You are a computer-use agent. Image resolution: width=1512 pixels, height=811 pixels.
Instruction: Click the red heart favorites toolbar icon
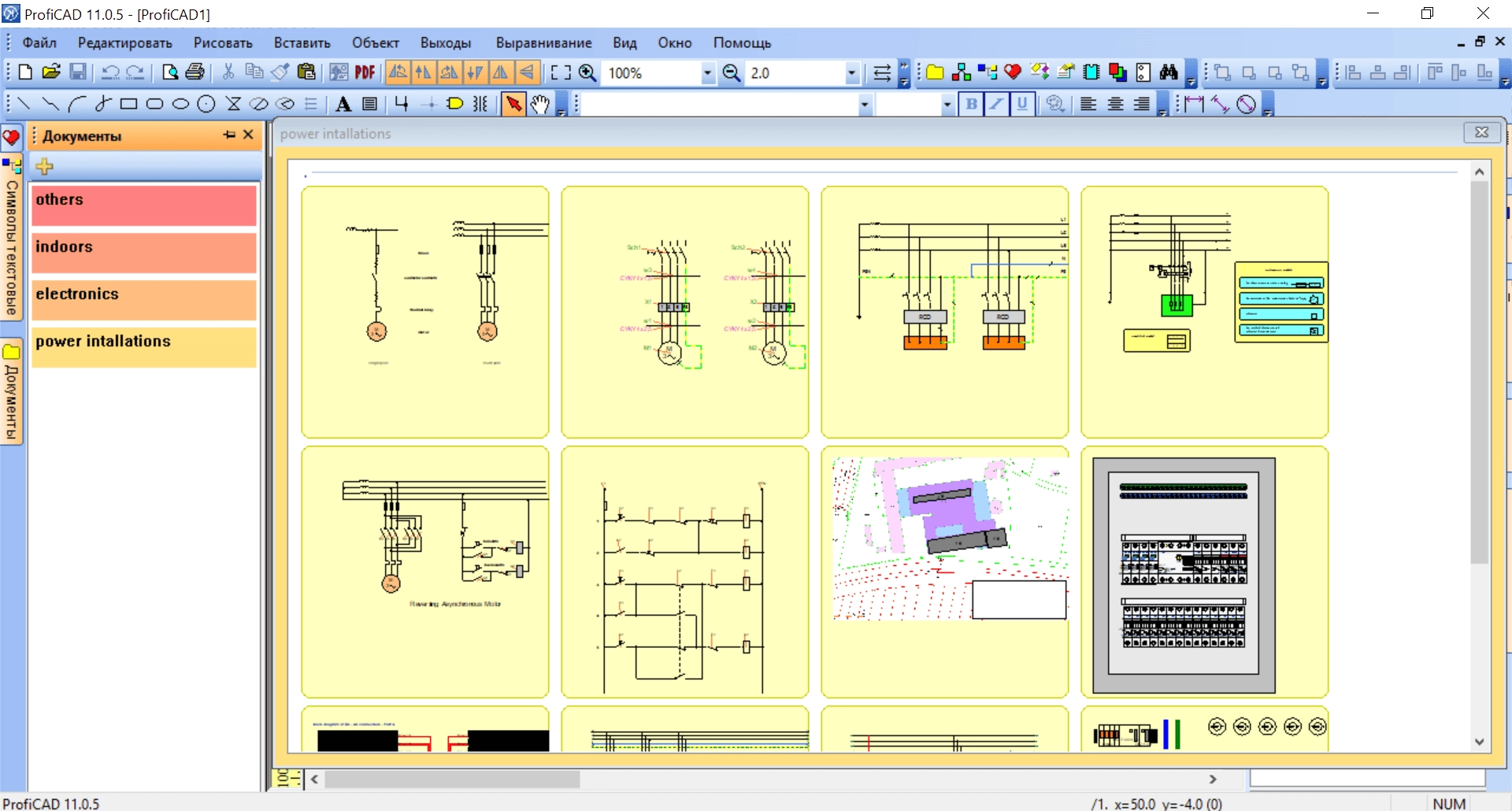(x=1013, y=72)
